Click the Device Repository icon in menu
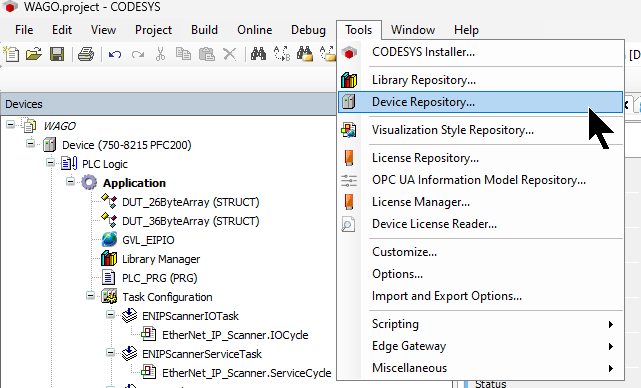The height and width of the screenshot is (388, 641). 349,102
